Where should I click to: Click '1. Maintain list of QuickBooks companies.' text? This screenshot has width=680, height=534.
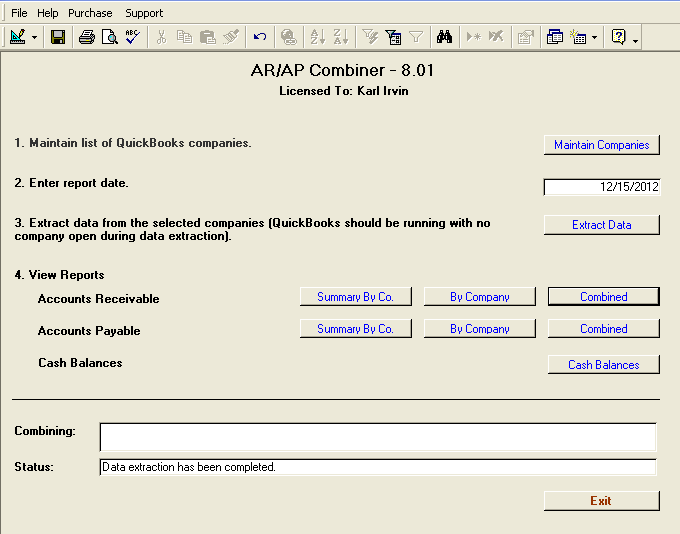(133, 143)
